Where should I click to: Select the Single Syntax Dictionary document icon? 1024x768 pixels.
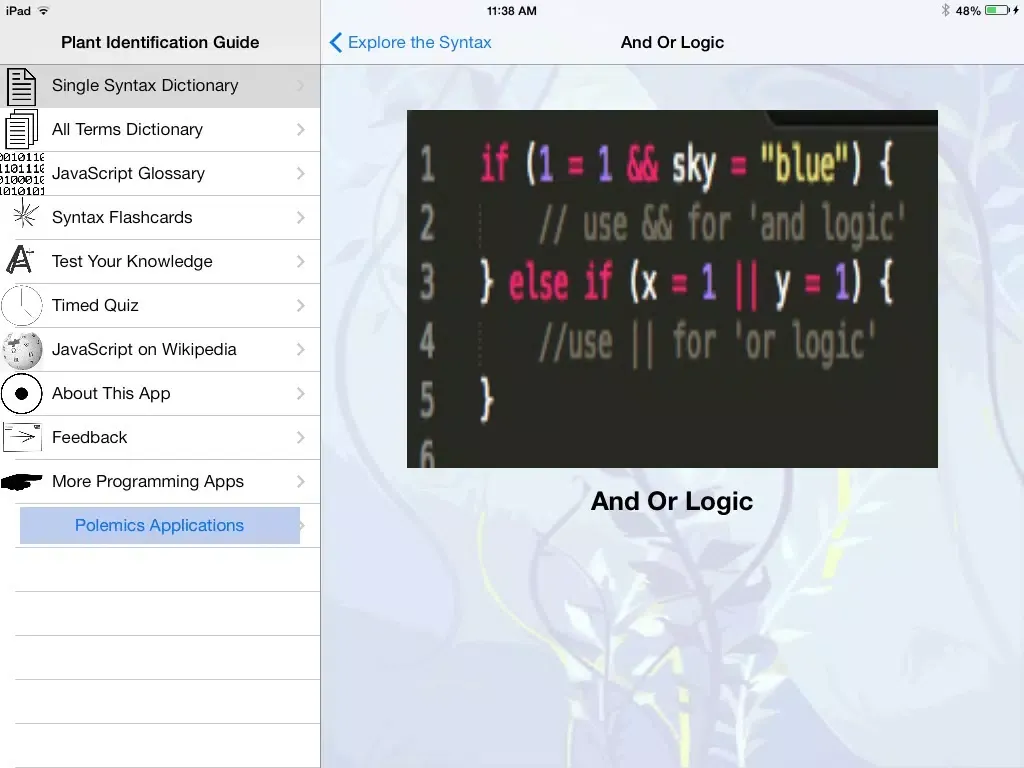coord(22,86)
